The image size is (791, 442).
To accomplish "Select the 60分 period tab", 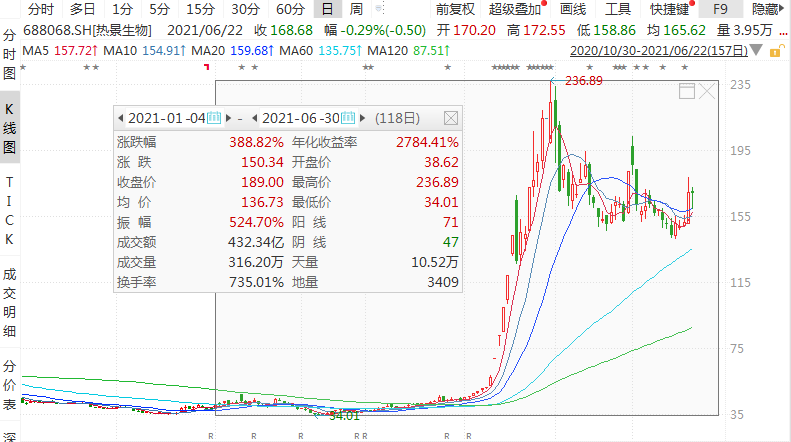I will coord(291,9).
